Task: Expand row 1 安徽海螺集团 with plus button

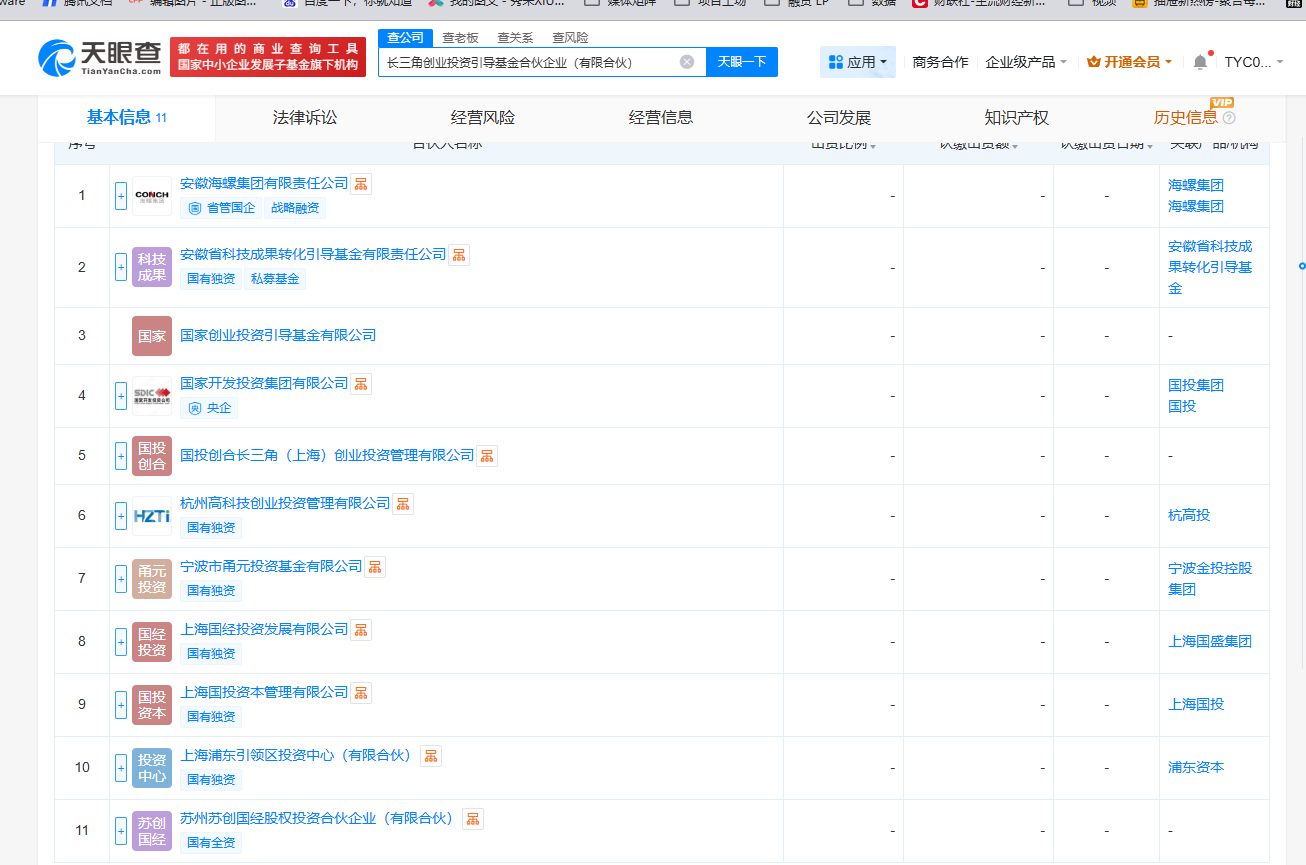Action: coord(121,196)
